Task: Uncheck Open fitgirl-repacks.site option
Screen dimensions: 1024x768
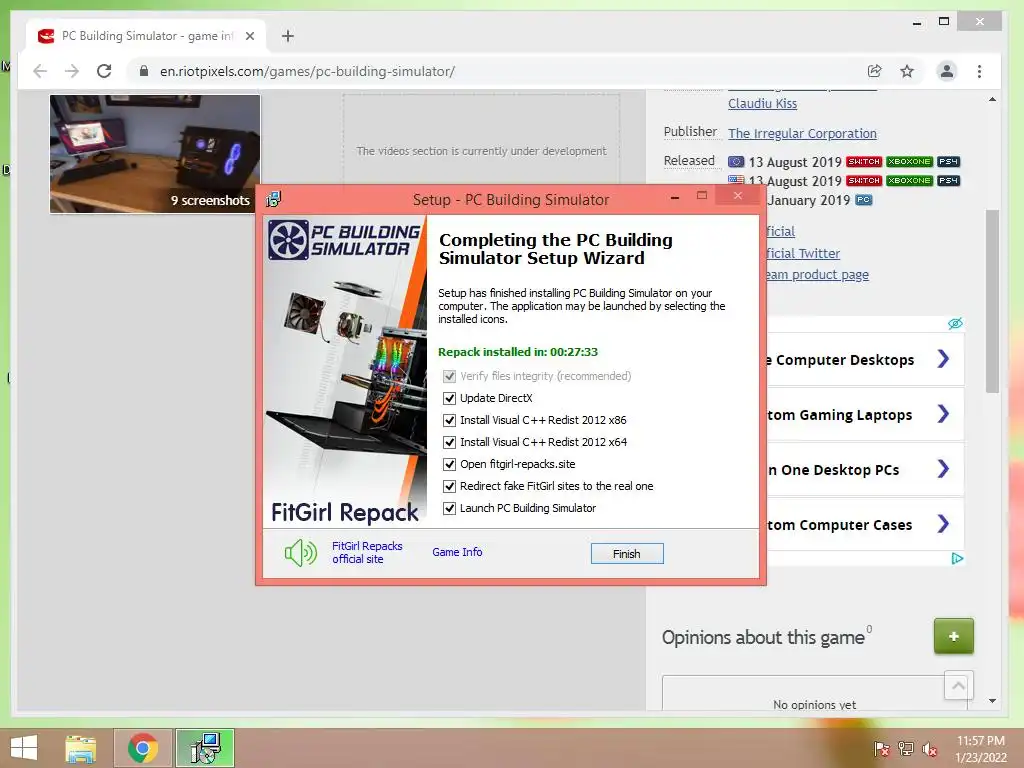Action: point(449,464)
